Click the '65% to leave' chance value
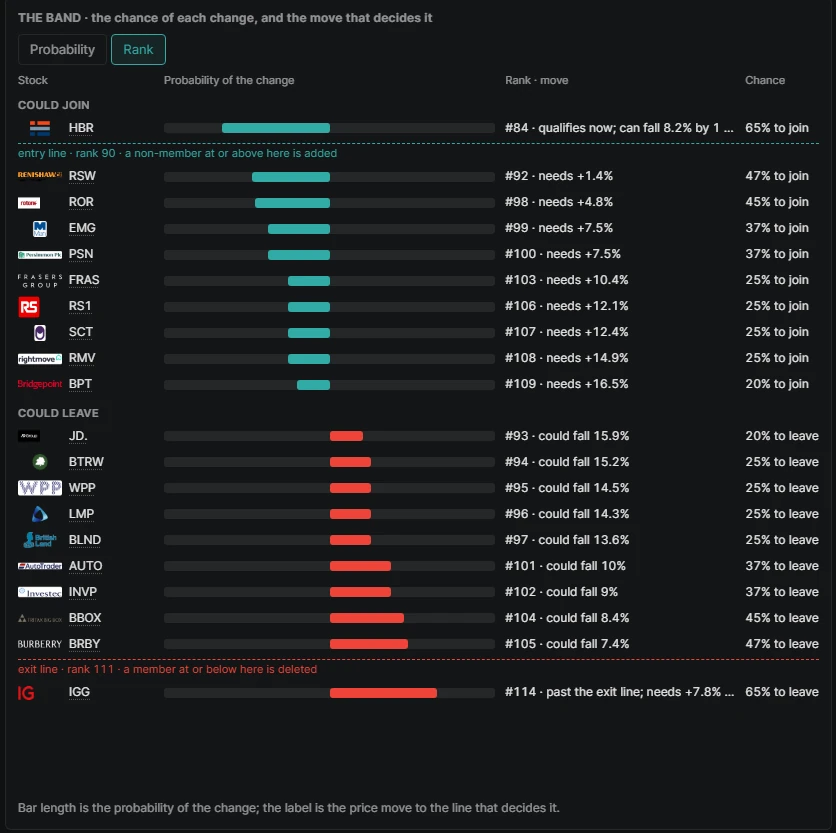This screenshot has height=833, width=836. (782, 692)
